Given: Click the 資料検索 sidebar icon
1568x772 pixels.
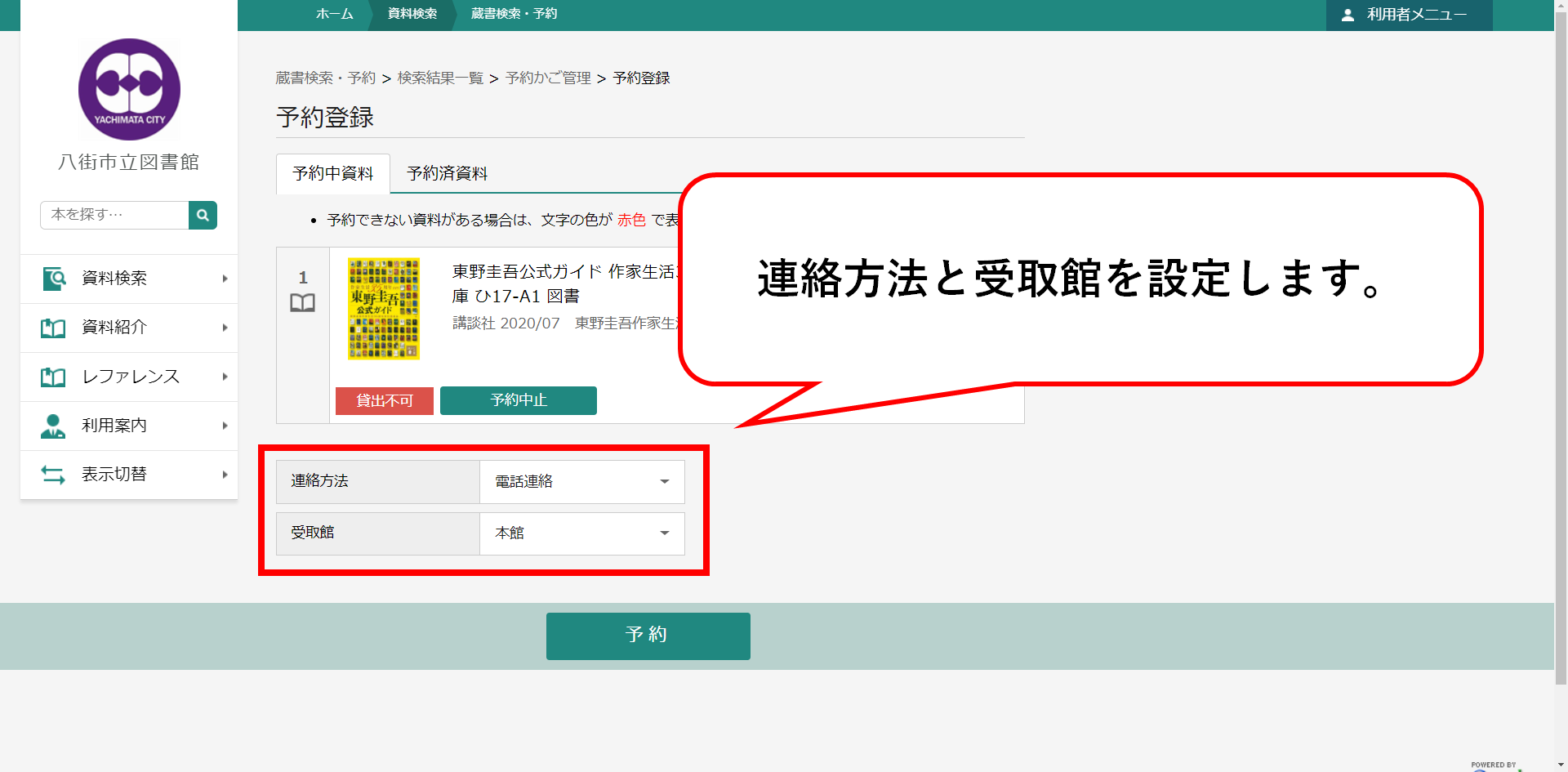Looking at the screenshot, I should (x=54, y=279).
